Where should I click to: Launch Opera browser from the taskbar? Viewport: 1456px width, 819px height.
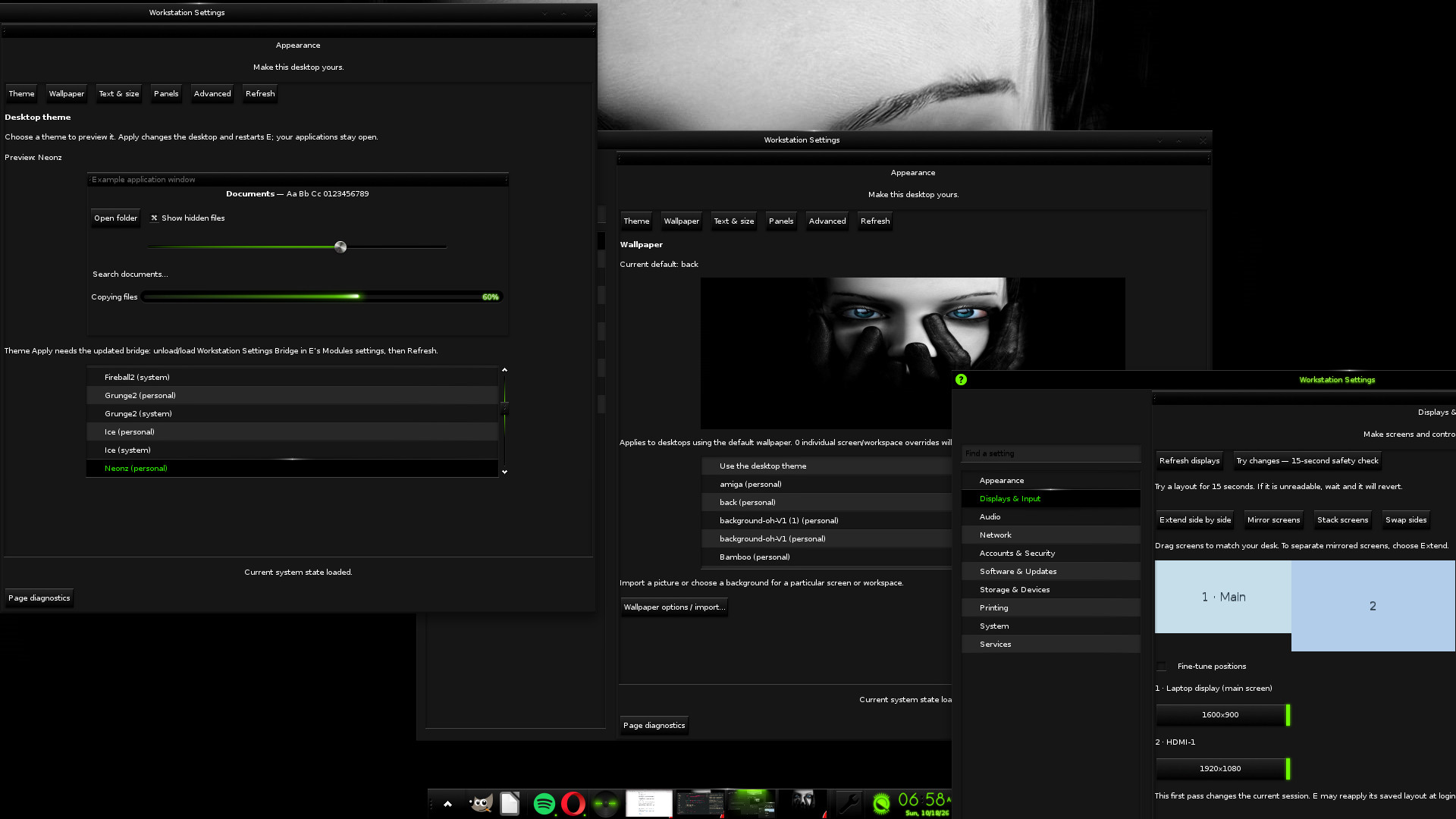pyautogui.click(x=573, y=803)
